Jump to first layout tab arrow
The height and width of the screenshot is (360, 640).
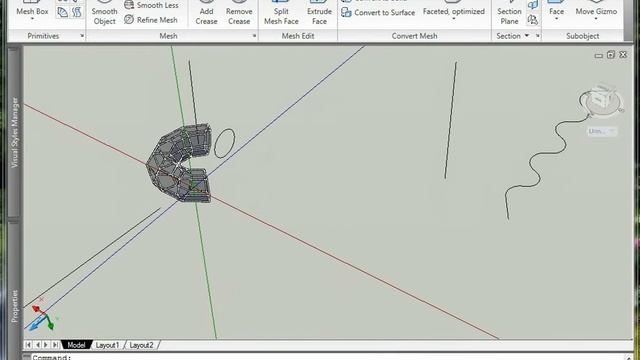click(28, 345)
